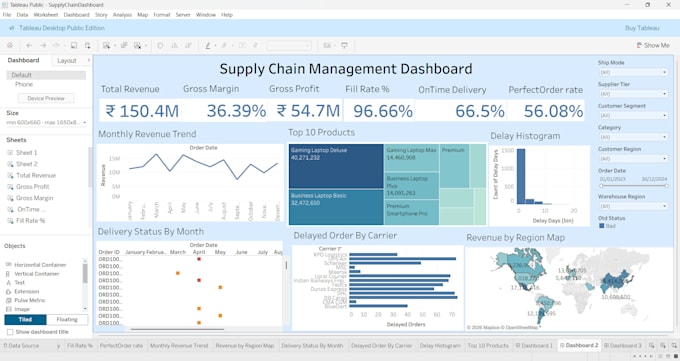Check Show dashboard title checkbox
The image size is (680, 361).
(10, 332)
